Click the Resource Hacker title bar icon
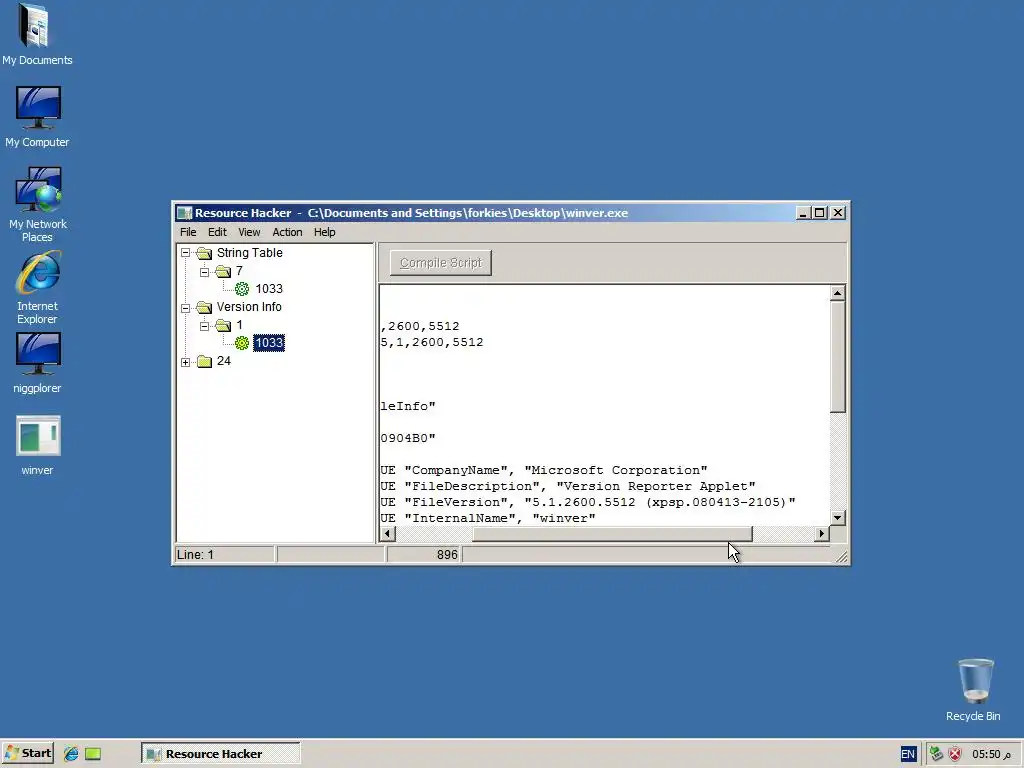The width and height of the screenshot is (1024, 768). [185, 213]
